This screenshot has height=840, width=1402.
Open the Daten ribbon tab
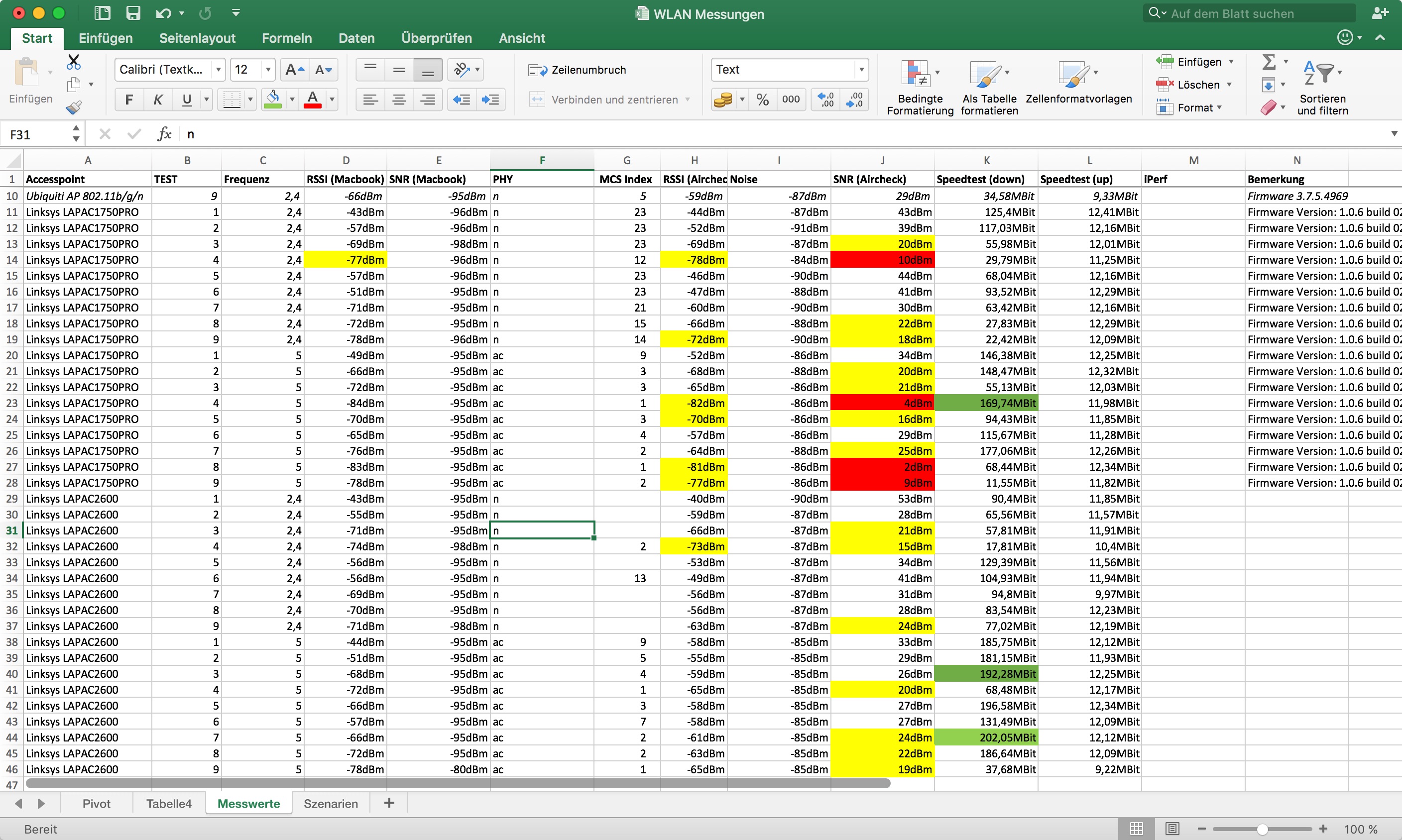pyautogui.click(x=356, y=38)
